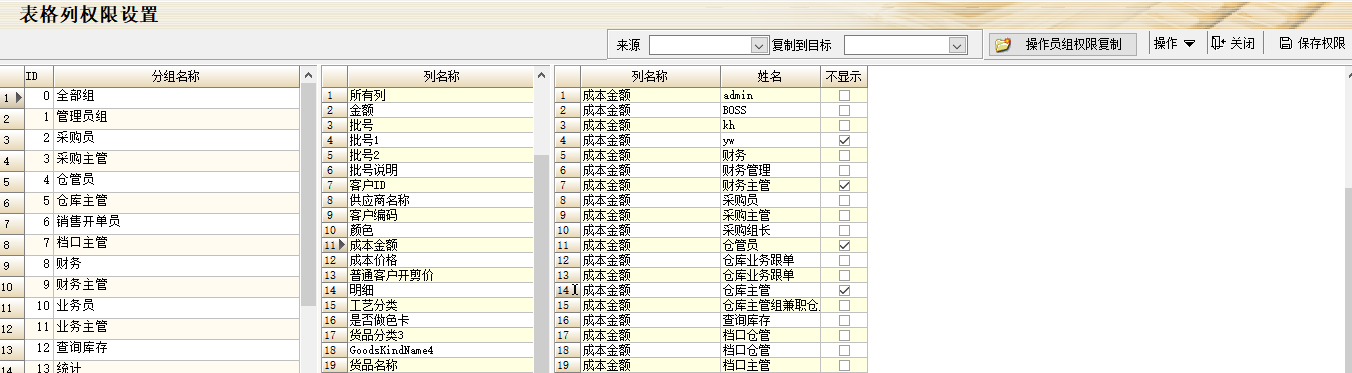
Task: Select 全部组 in the group list
Action: tap(176, 96)
